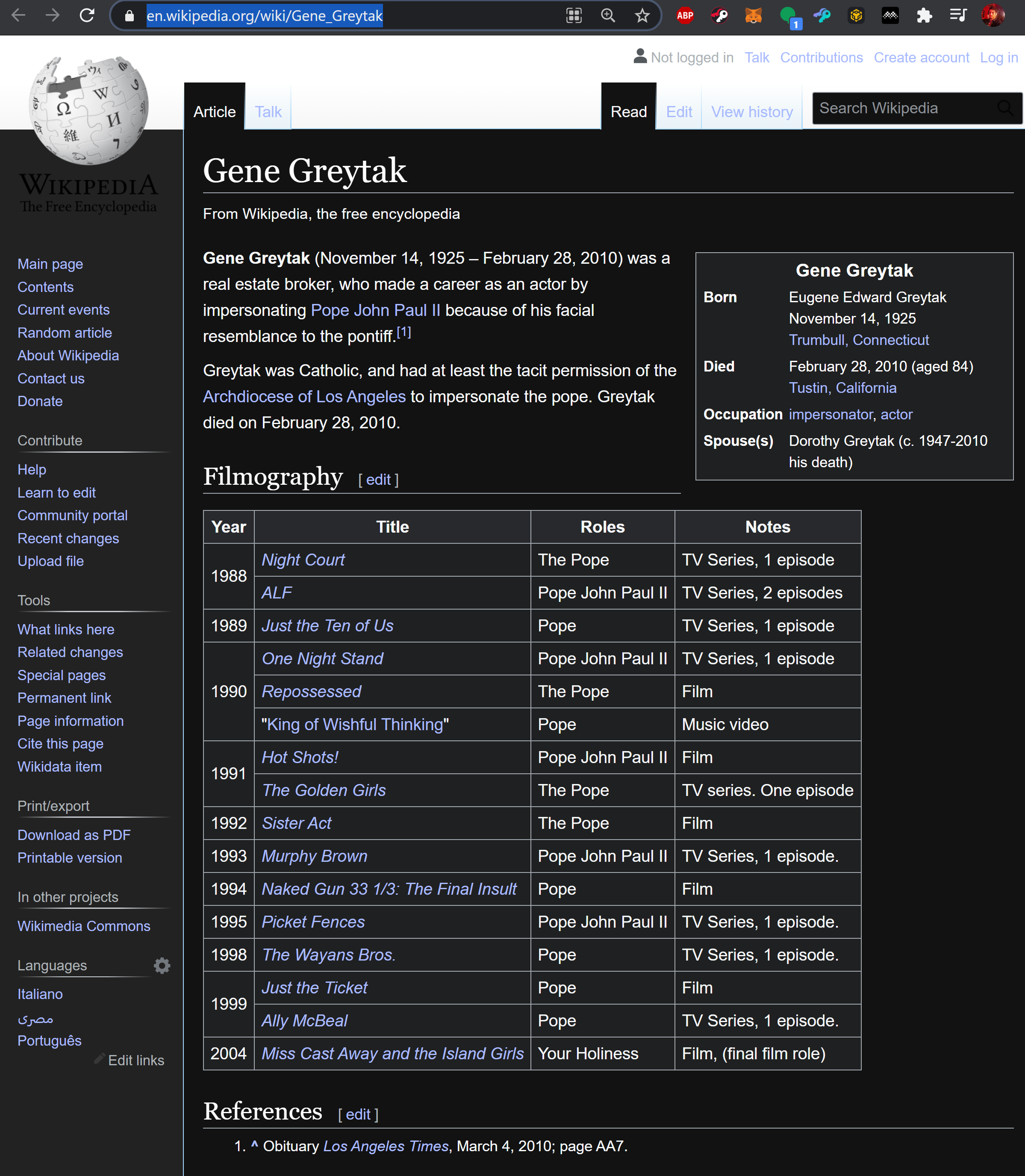
Task: Open Pope John Paul II link in intro
Action: [376, 310]
